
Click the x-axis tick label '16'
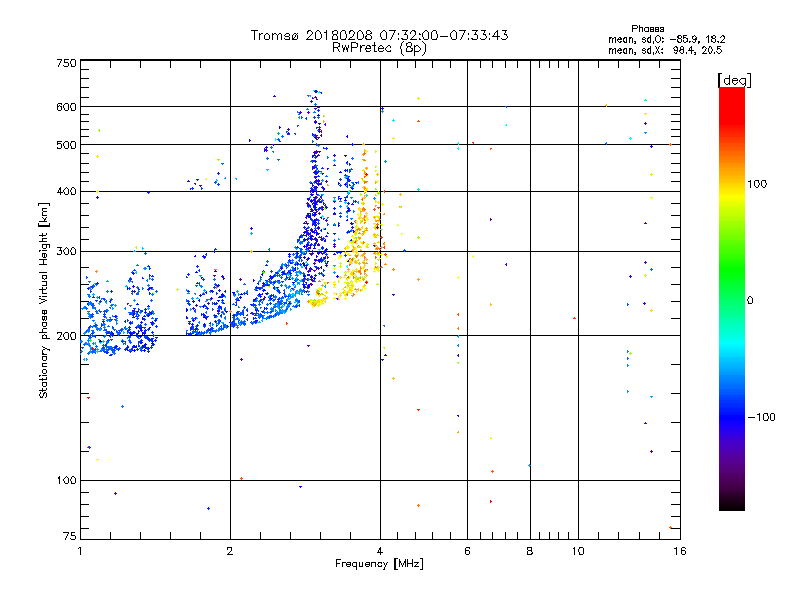pos(680,551)
